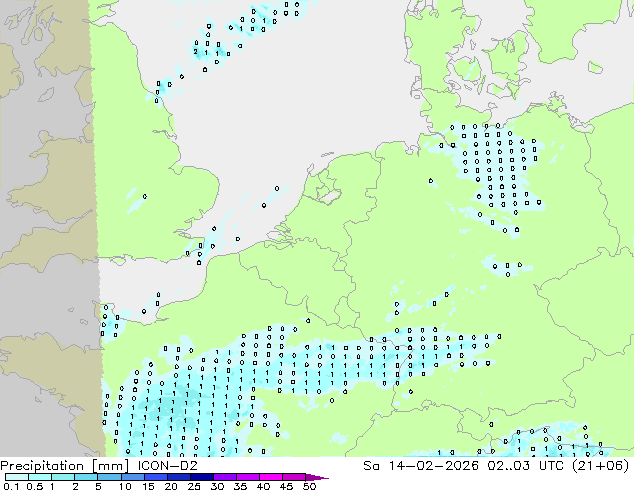634x490 pixels.
Task: Click the time range "02..03"
Action: [508, 466]
